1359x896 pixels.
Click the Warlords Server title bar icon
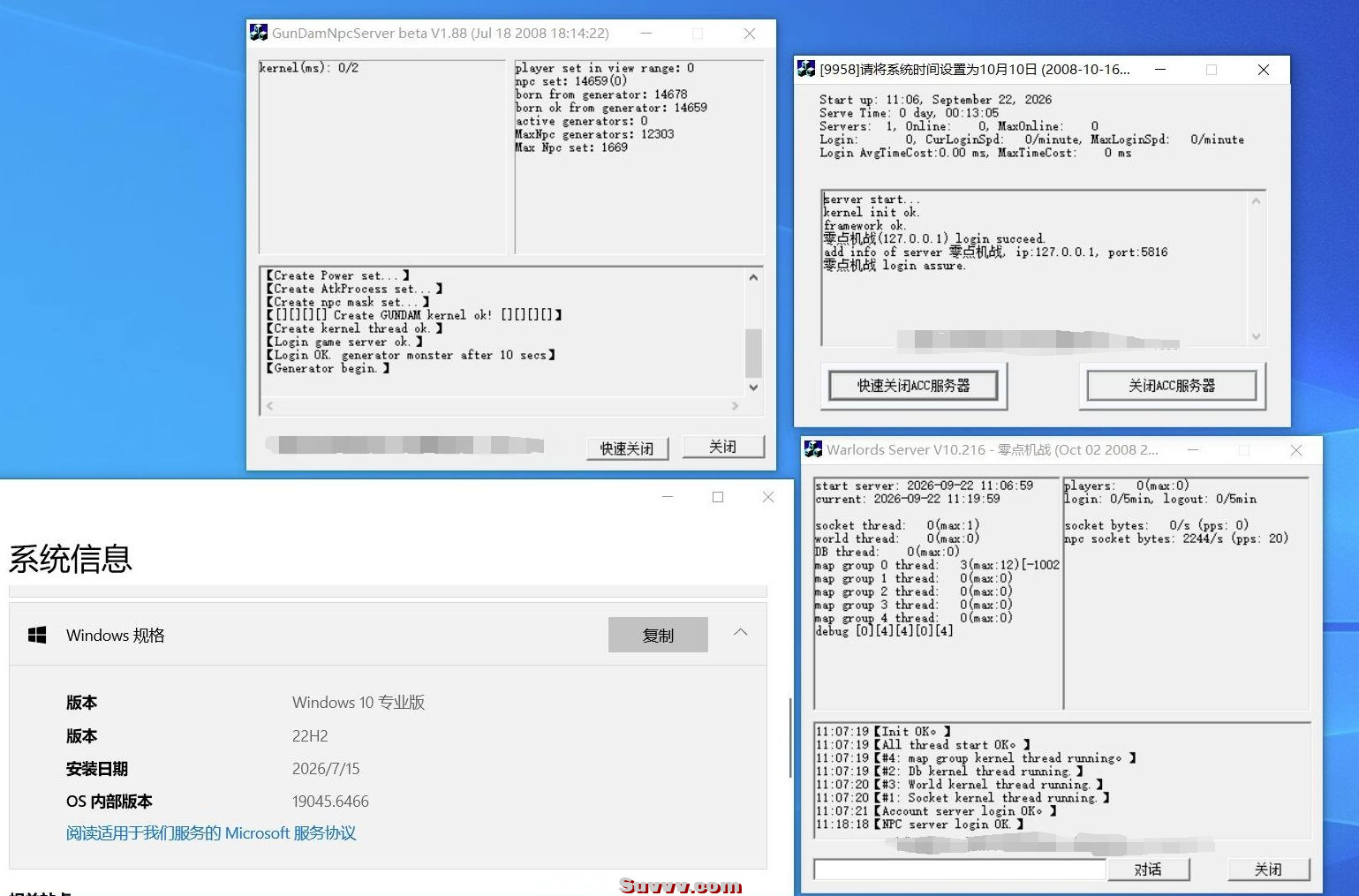point(813,449)
